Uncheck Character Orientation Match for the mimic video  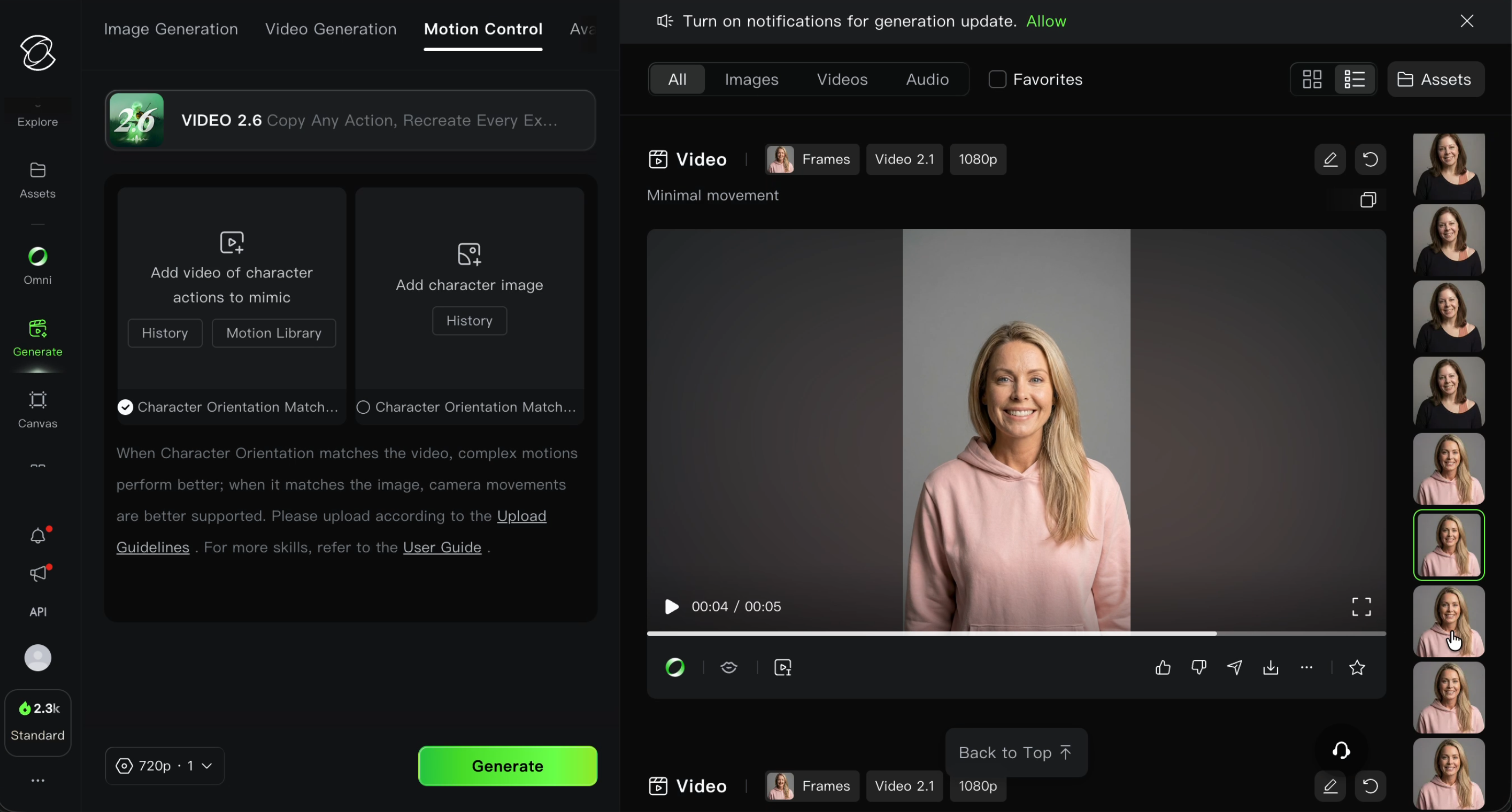click(x=125, y=407)
